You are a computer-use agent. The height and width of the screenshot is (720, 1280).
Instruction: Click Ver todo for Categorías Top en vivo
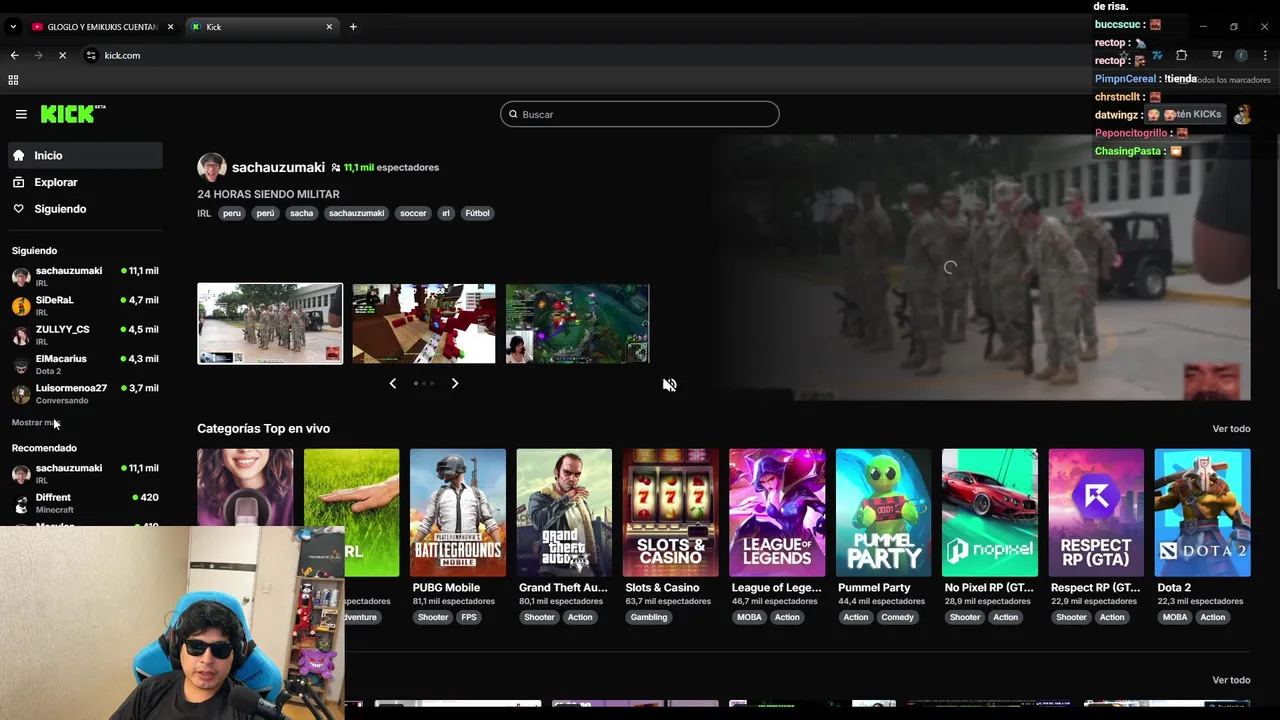(1231, 429)
